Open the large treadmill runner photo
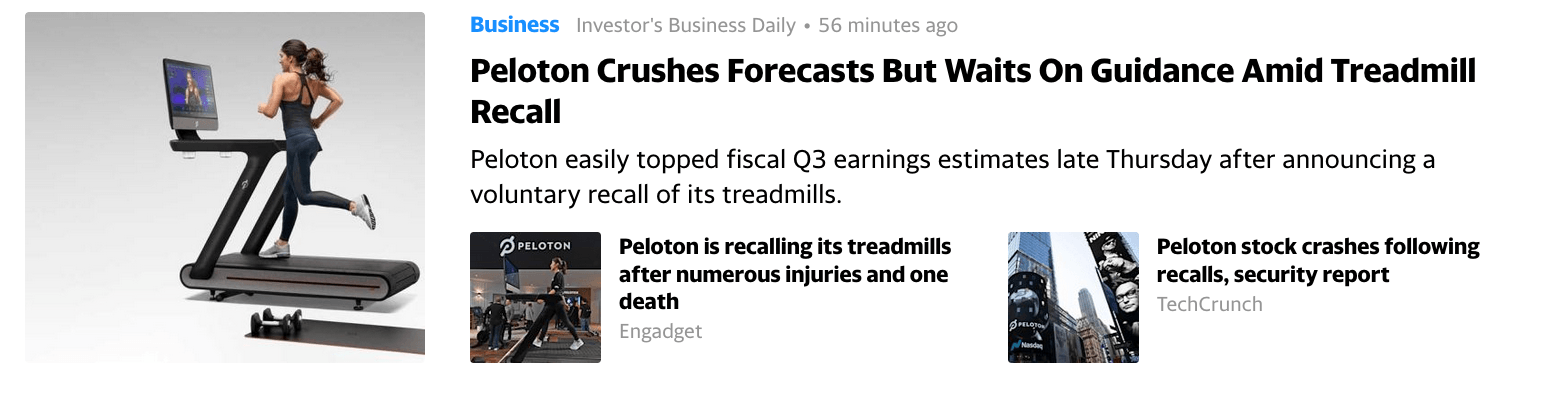 click(225, 187)
